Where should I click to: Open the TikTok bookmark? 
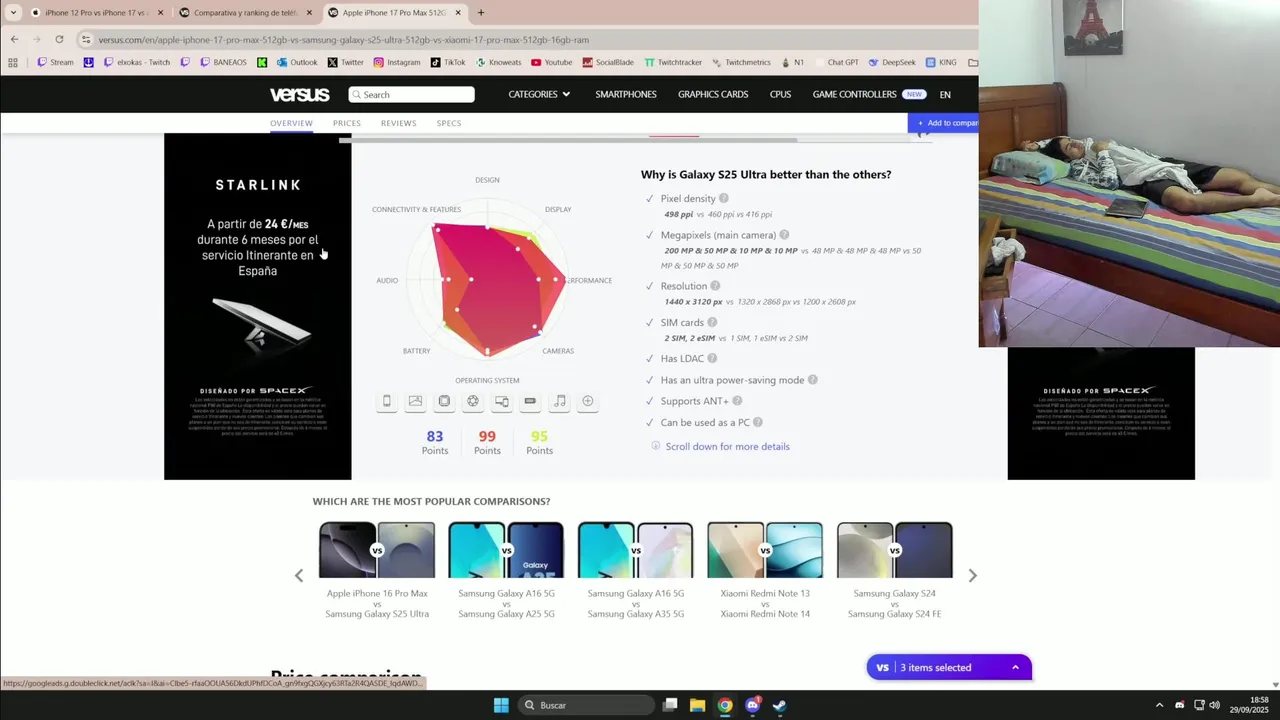coord(448,62)
